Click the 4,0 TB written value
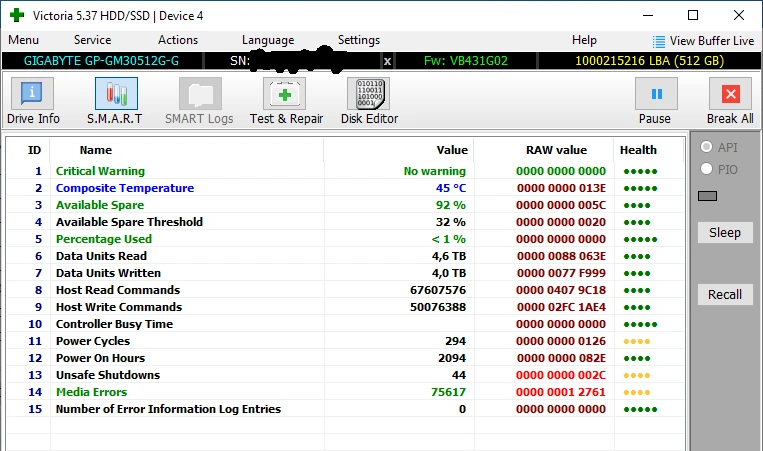This screenshot has width=763, height=451. [x=449, y=273]
